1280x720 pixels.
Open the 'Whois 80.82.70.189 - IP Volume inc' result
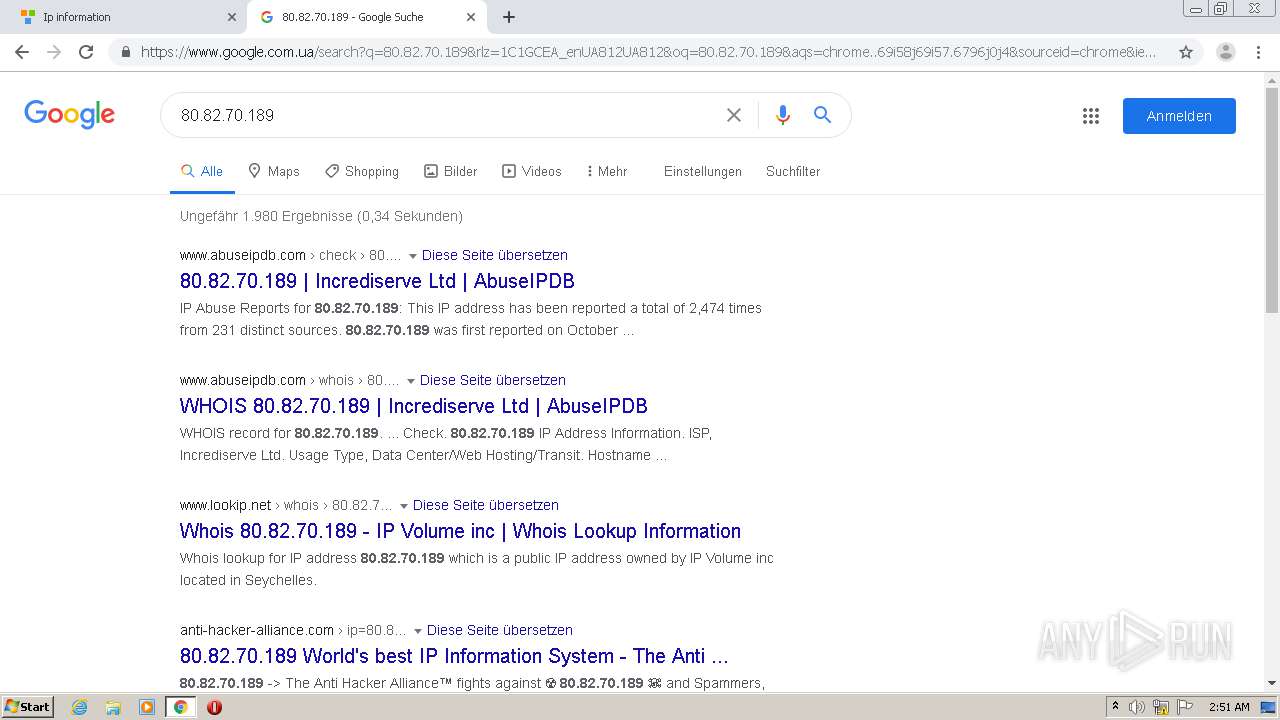460,531
